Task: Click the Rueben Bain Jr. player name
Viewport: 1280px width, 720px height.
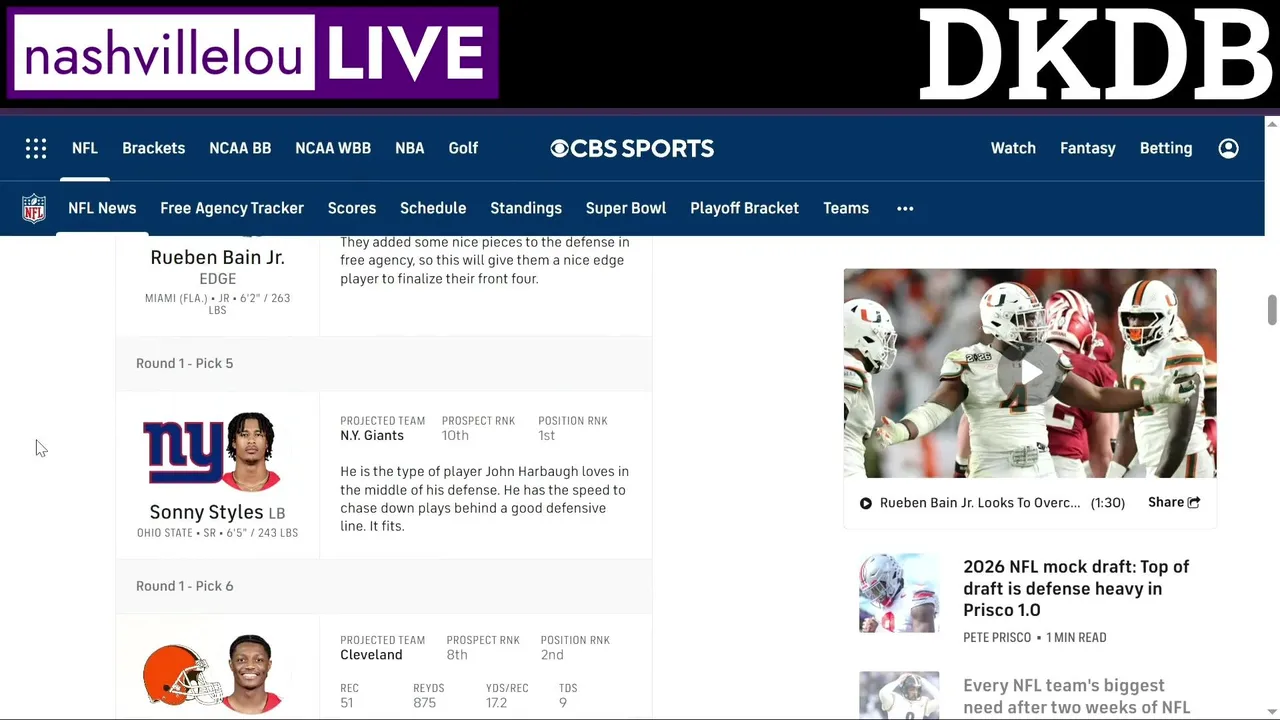Action: [217, 257]
